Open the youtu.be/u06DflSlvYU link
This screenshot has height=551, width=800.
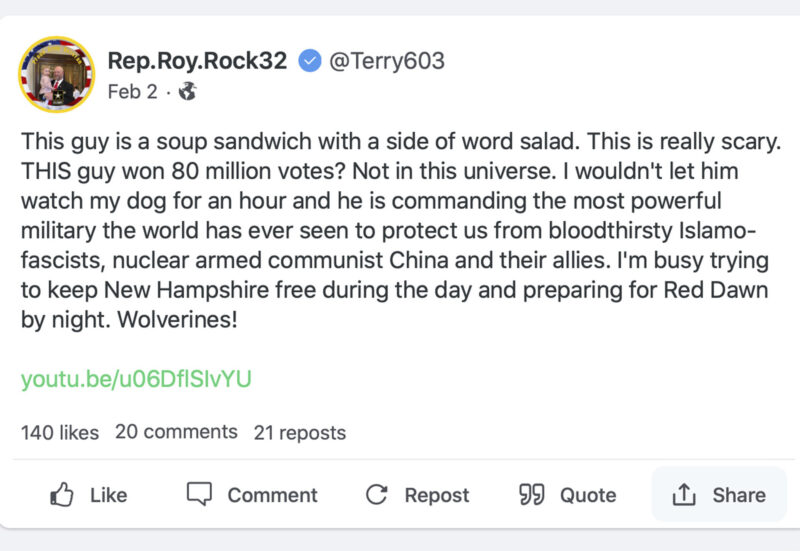tap(136, 379)
